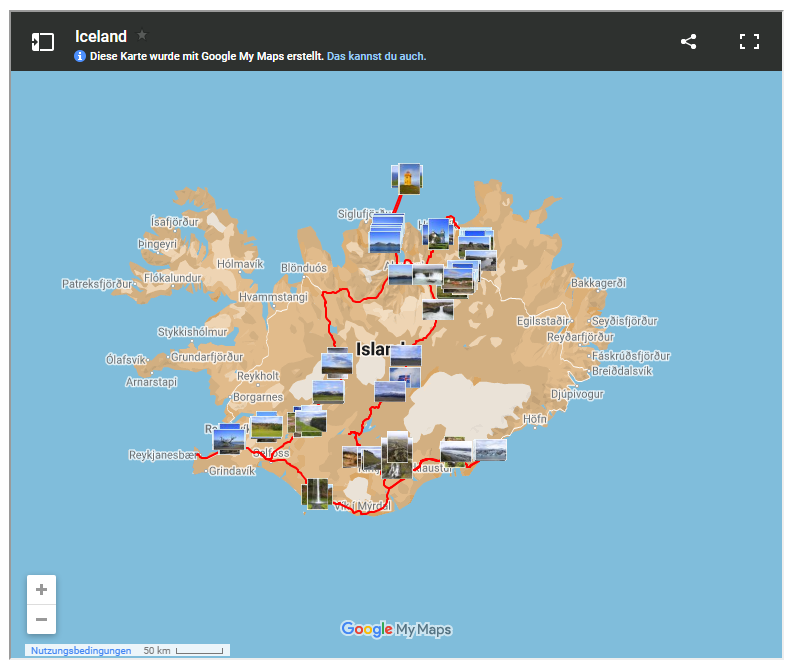Click the Hólmavík label
793x670 pixels.
[x=240, y=264]
